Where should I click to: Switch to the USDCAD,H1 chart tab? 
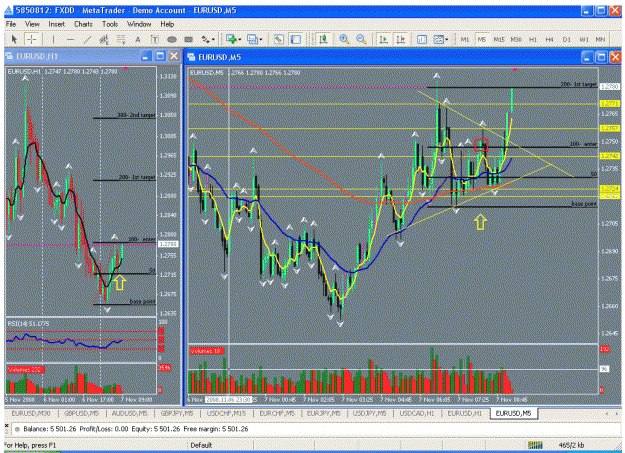click(x=417, y=414)
